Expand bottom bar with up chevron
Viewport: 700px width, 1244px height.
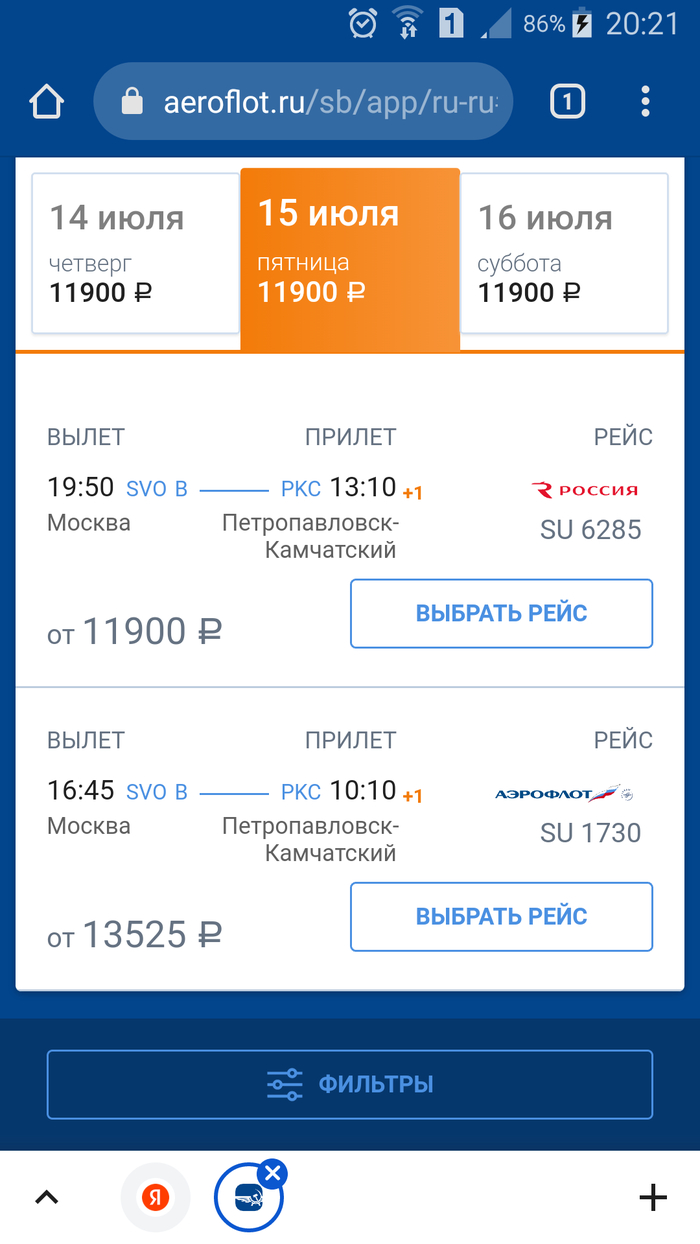[47, 1197]
